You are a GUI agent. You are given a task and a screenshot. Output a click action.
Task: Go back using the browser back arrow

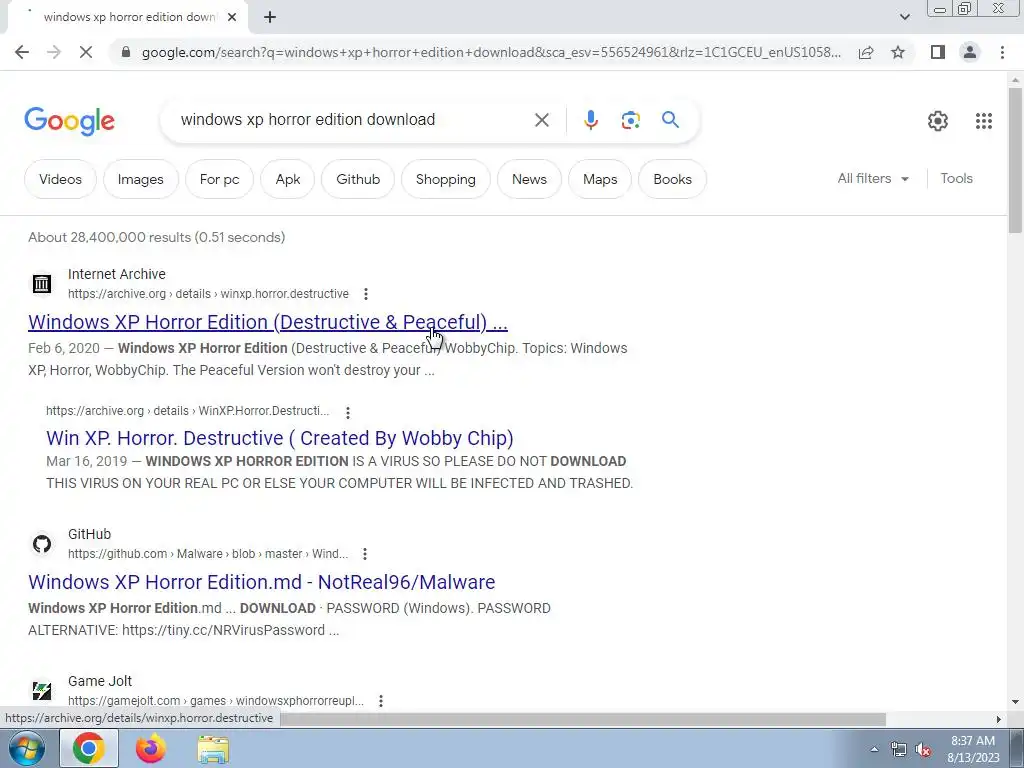[x=22, y=52]
